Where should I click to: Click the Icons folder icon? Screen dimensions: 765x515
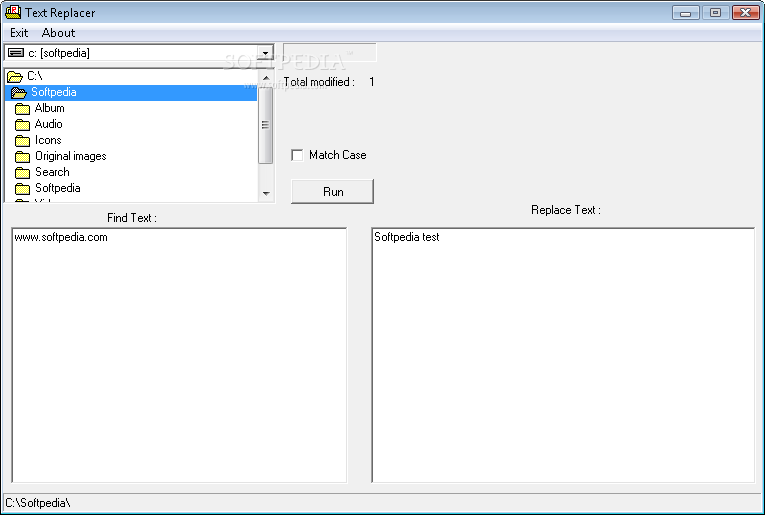click(22, 140)
